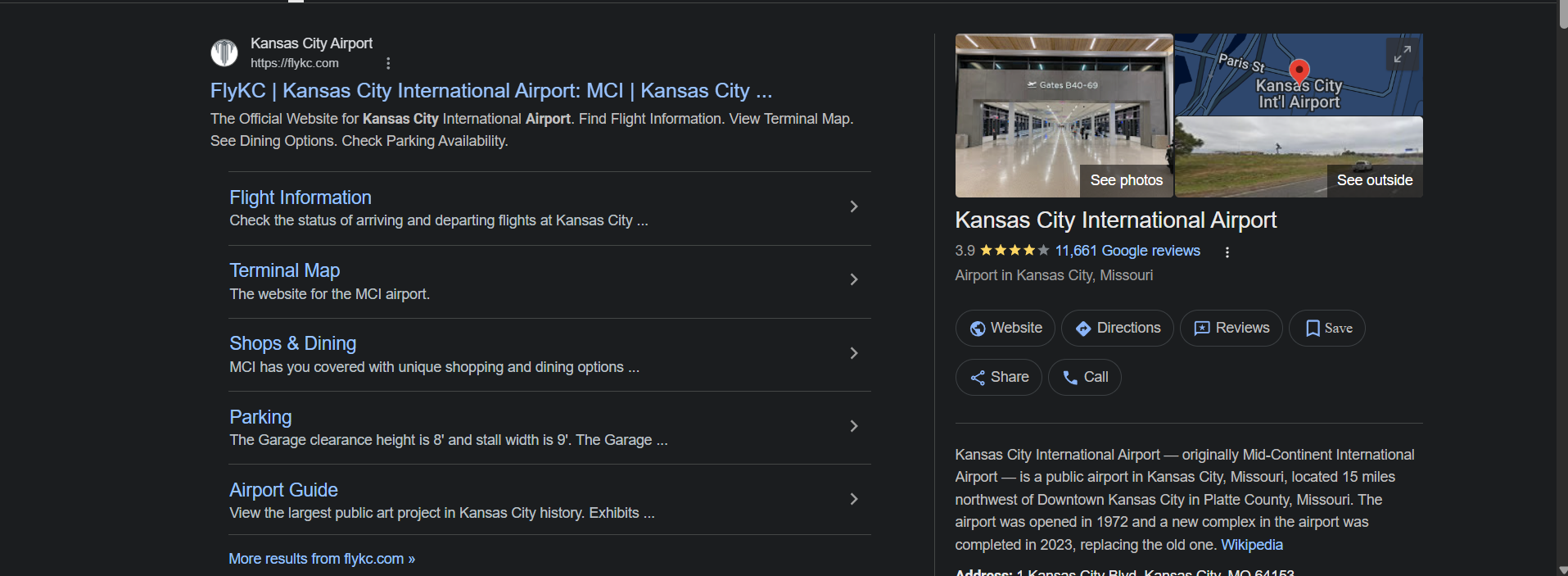
Task: Expand the map with the fullscreen arrows icon
Action: click(x=1402, y=54)
